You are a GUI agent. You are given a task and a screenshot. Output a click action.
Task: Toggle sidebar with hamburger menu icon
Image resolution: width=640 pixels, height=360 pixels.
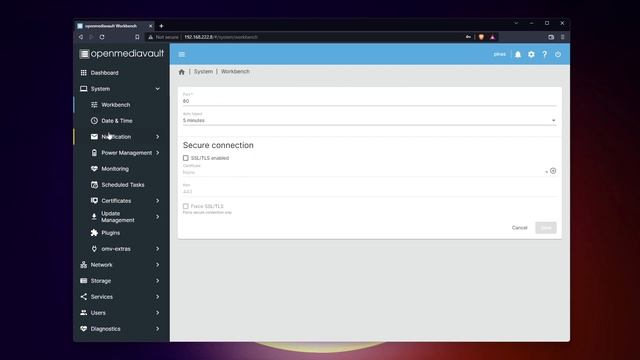(x=182, y=54)
